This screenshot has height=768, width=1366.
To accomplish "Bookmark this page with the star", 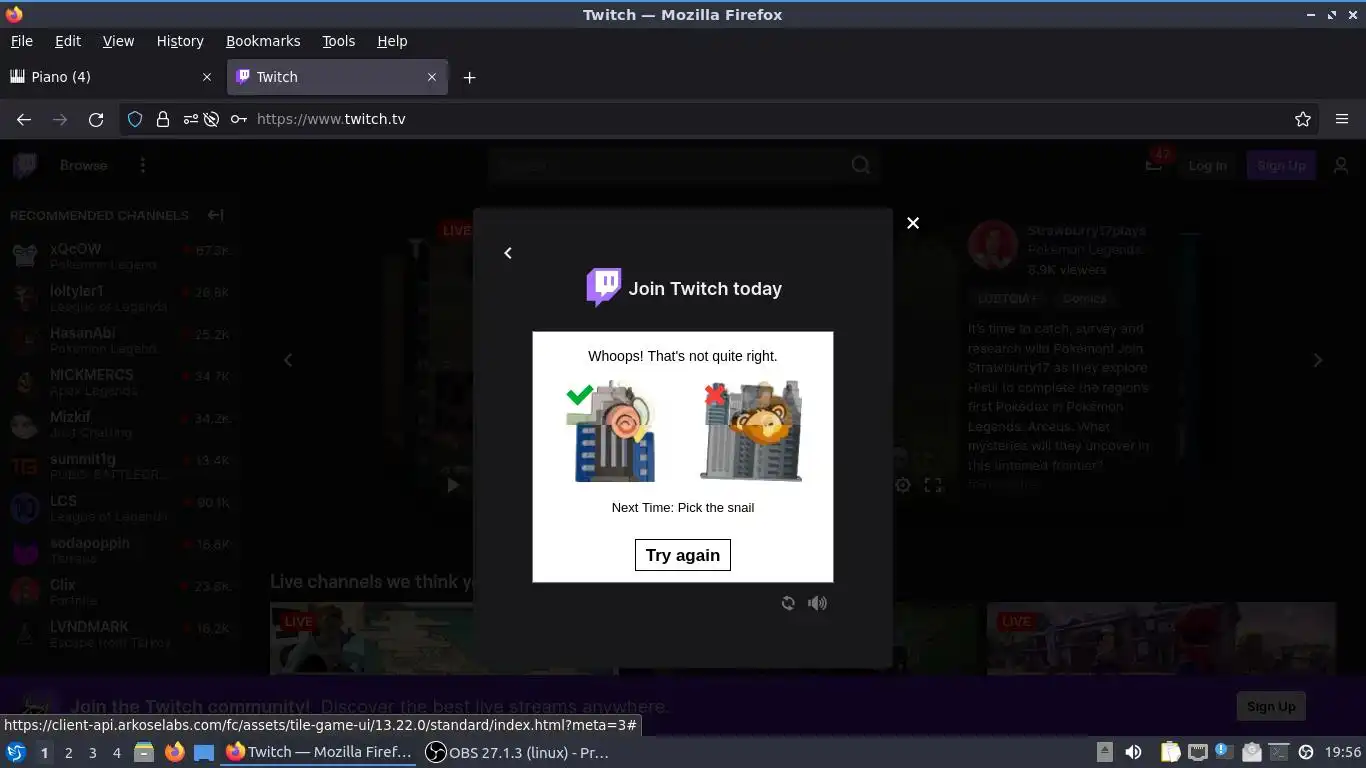I will click(x=1303, y=119).
